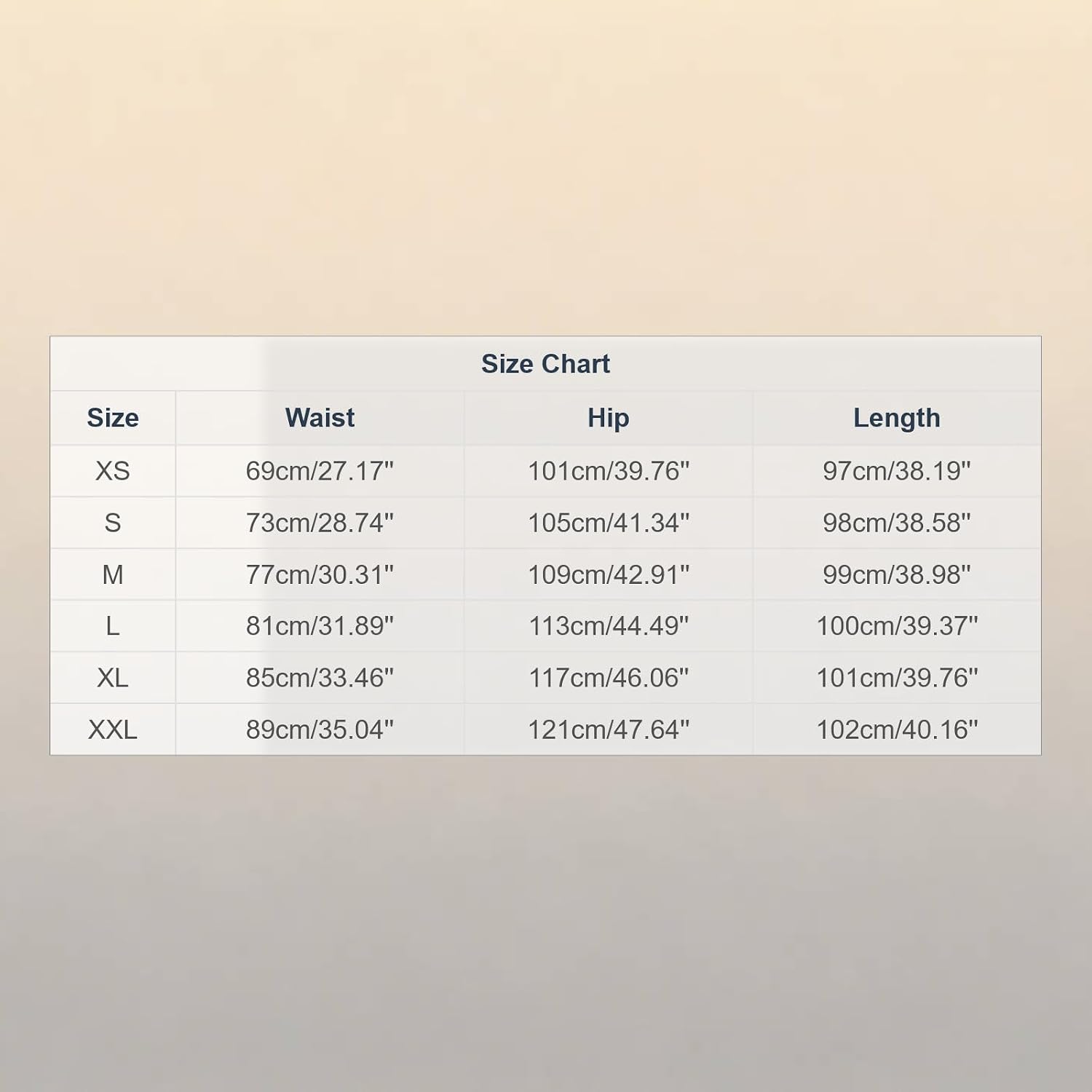Click the XL size row label
The height and width of the screenshot is (1092, 1092).
113,678
